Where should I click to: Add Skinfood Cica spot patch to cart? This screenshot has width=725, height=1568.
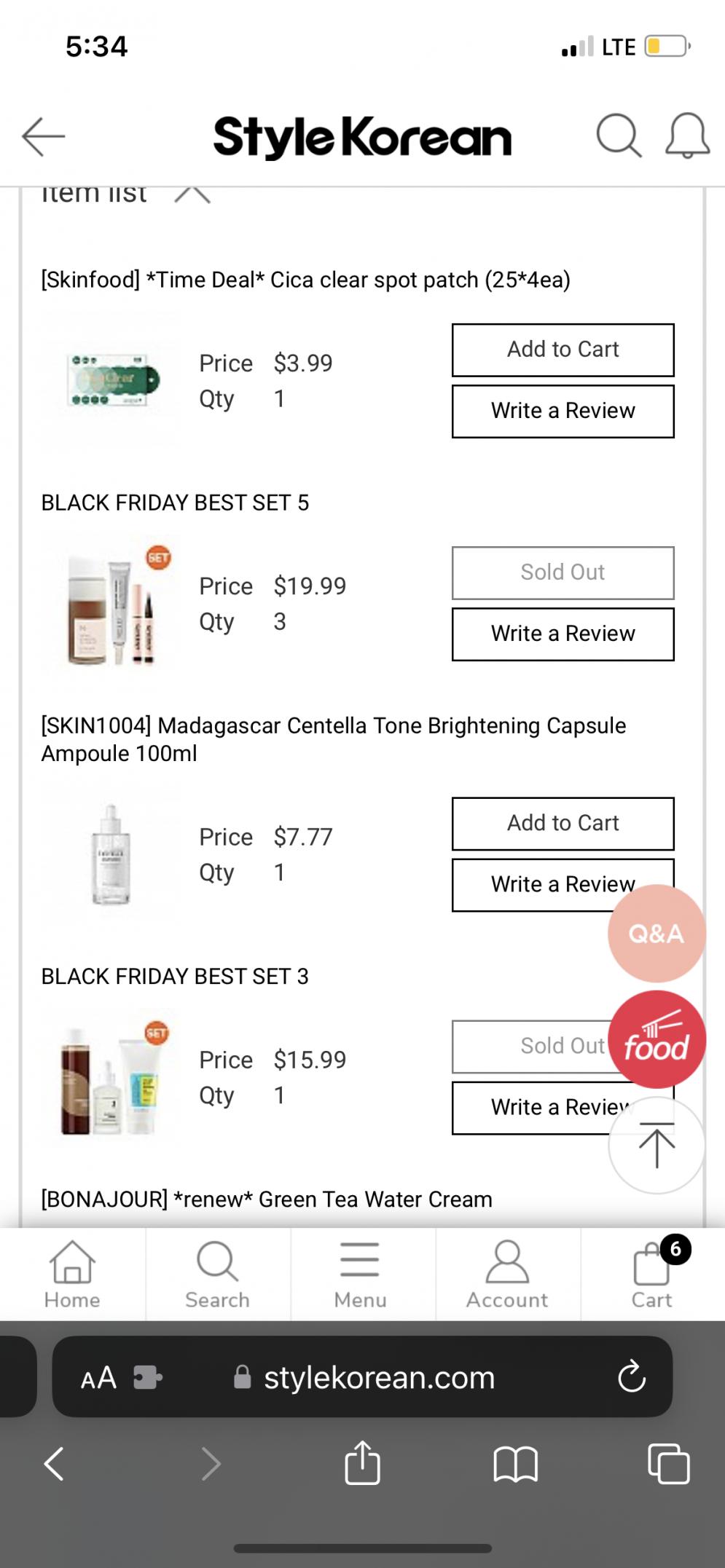[x=563, y=350]
